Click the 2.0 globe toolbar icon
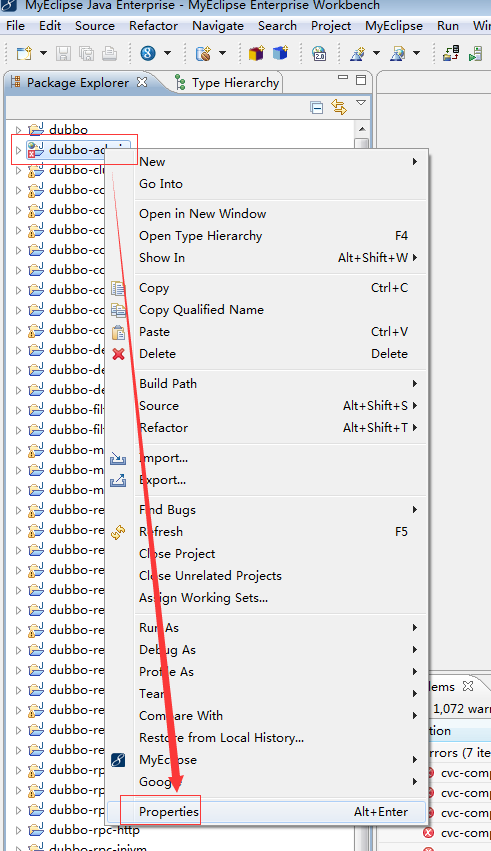Image resolution: width=491 pixels, height=851 pixels. [x=319, y=53]
